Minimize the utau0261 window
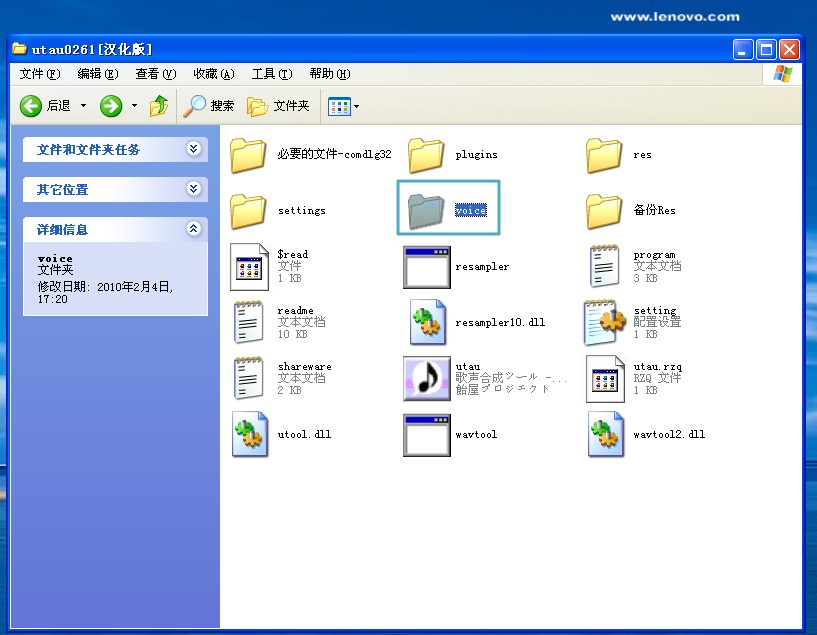Viewport: 817px width, 635px height. click(x=743, y=50)
